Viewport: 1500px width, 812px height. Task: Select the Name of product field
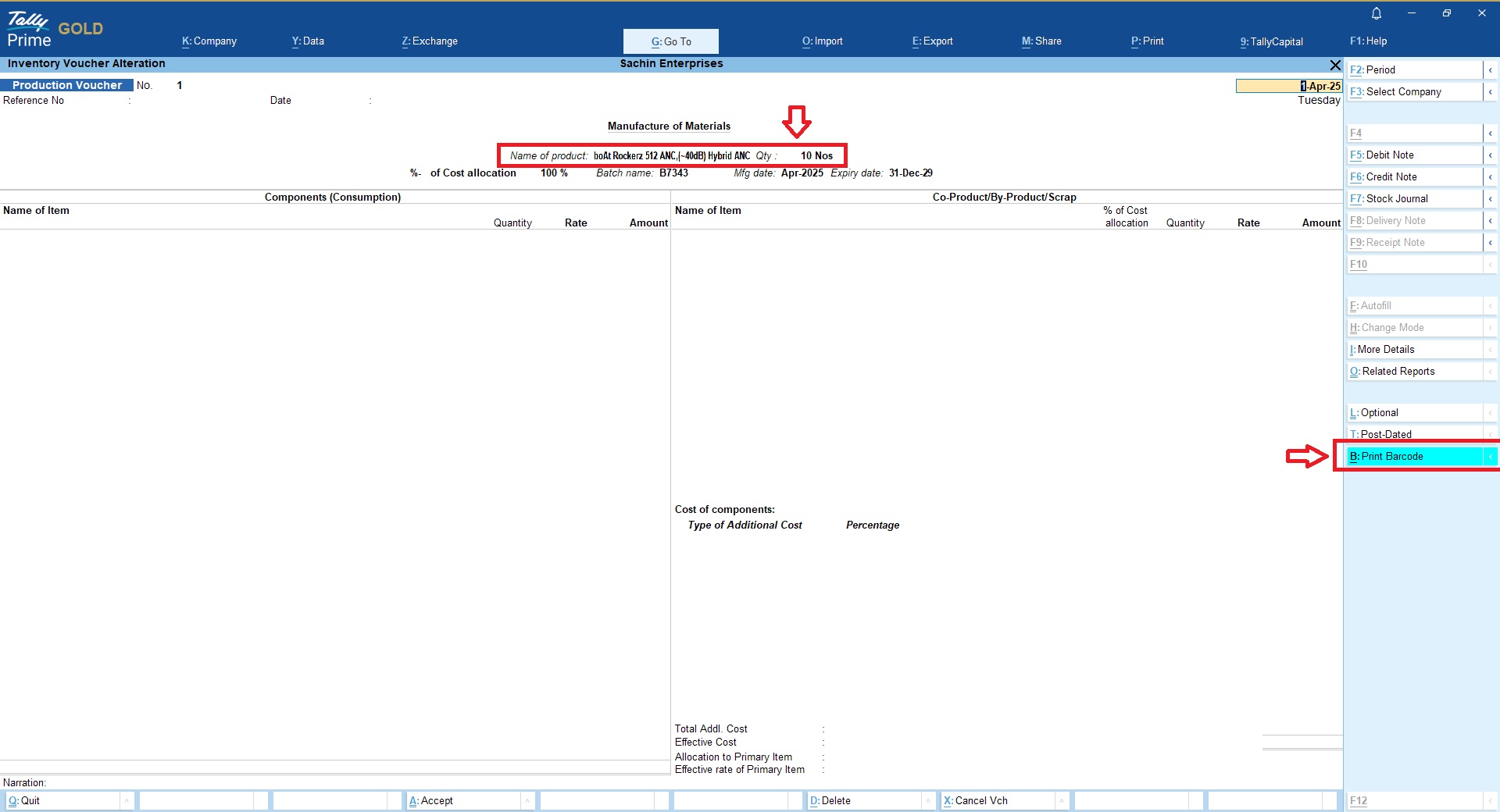[x=670, y=155]
